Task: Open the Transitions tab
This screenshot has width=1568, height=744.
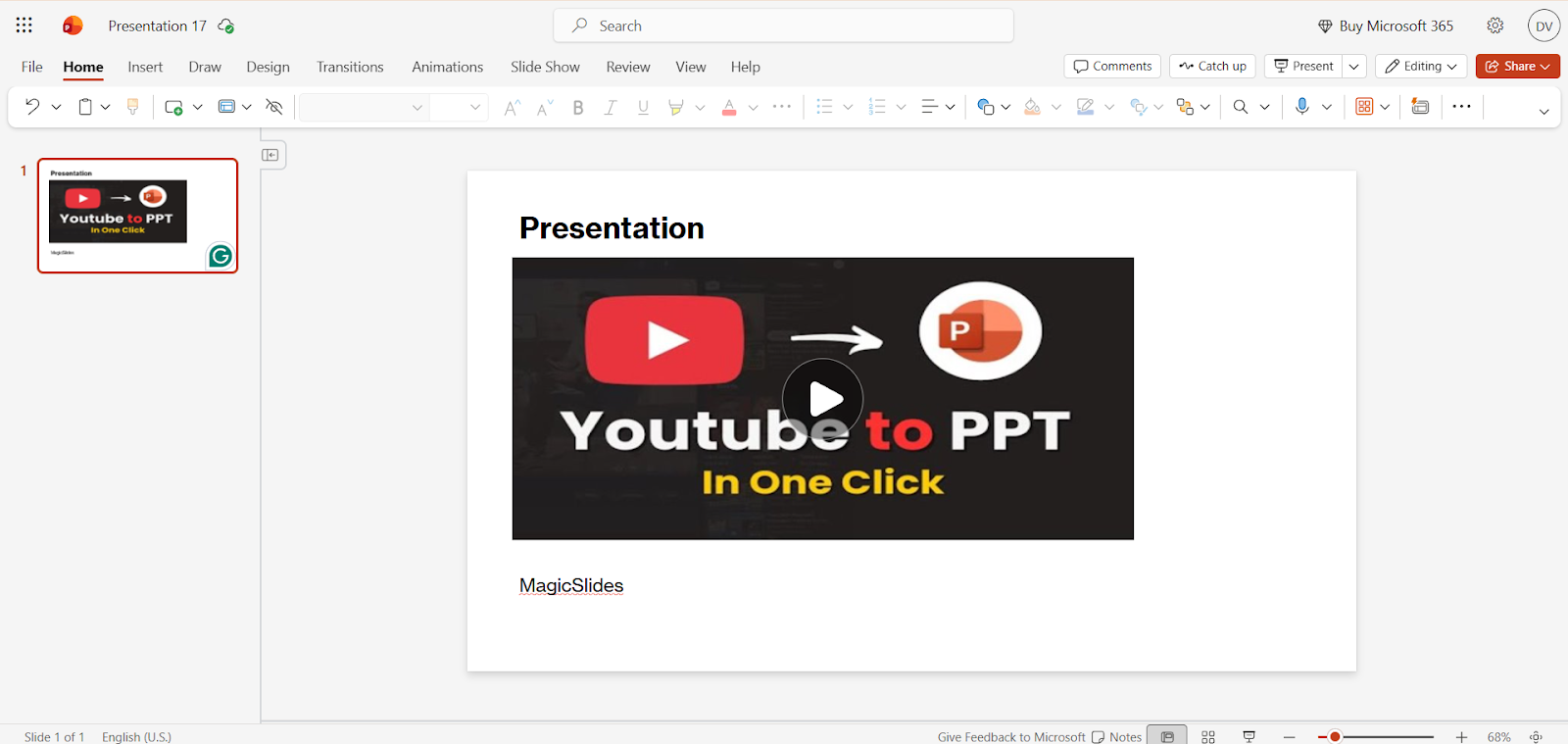Action: pos(350,67)
